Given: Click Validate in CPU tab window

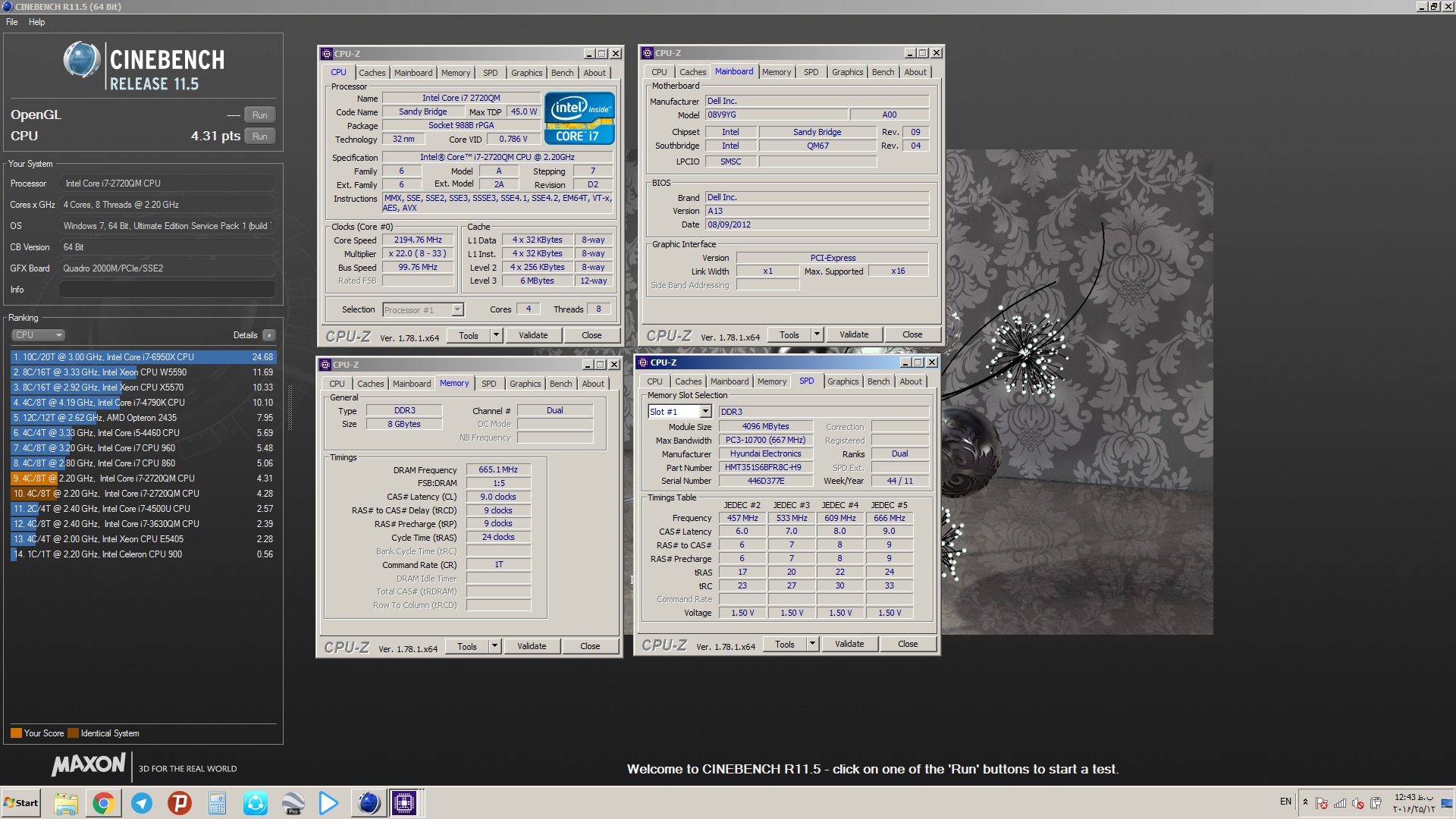Looking at the screenshot, I should [x=533, y=335].
